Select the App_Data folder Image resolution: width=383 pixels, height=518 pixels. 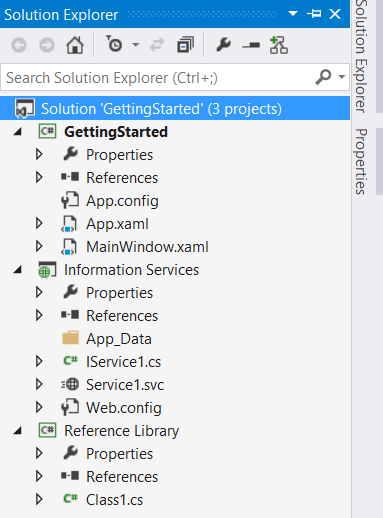point(119,339)
